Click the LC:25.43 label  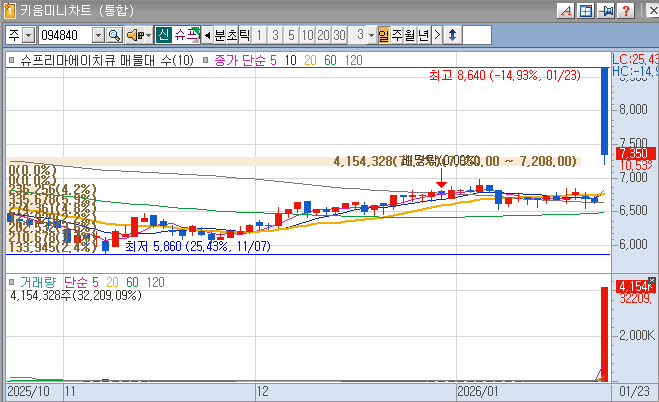click(x=635, y=59)
